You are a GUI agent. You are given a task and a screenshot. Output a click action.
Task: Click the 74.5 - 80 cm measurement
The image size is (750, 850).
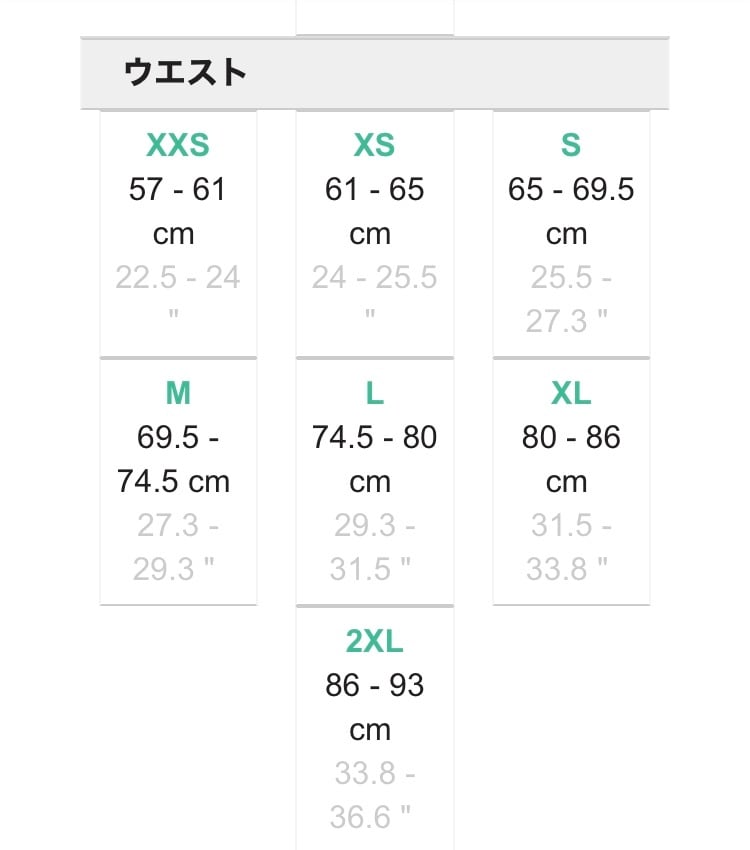[x=374, y=459]
